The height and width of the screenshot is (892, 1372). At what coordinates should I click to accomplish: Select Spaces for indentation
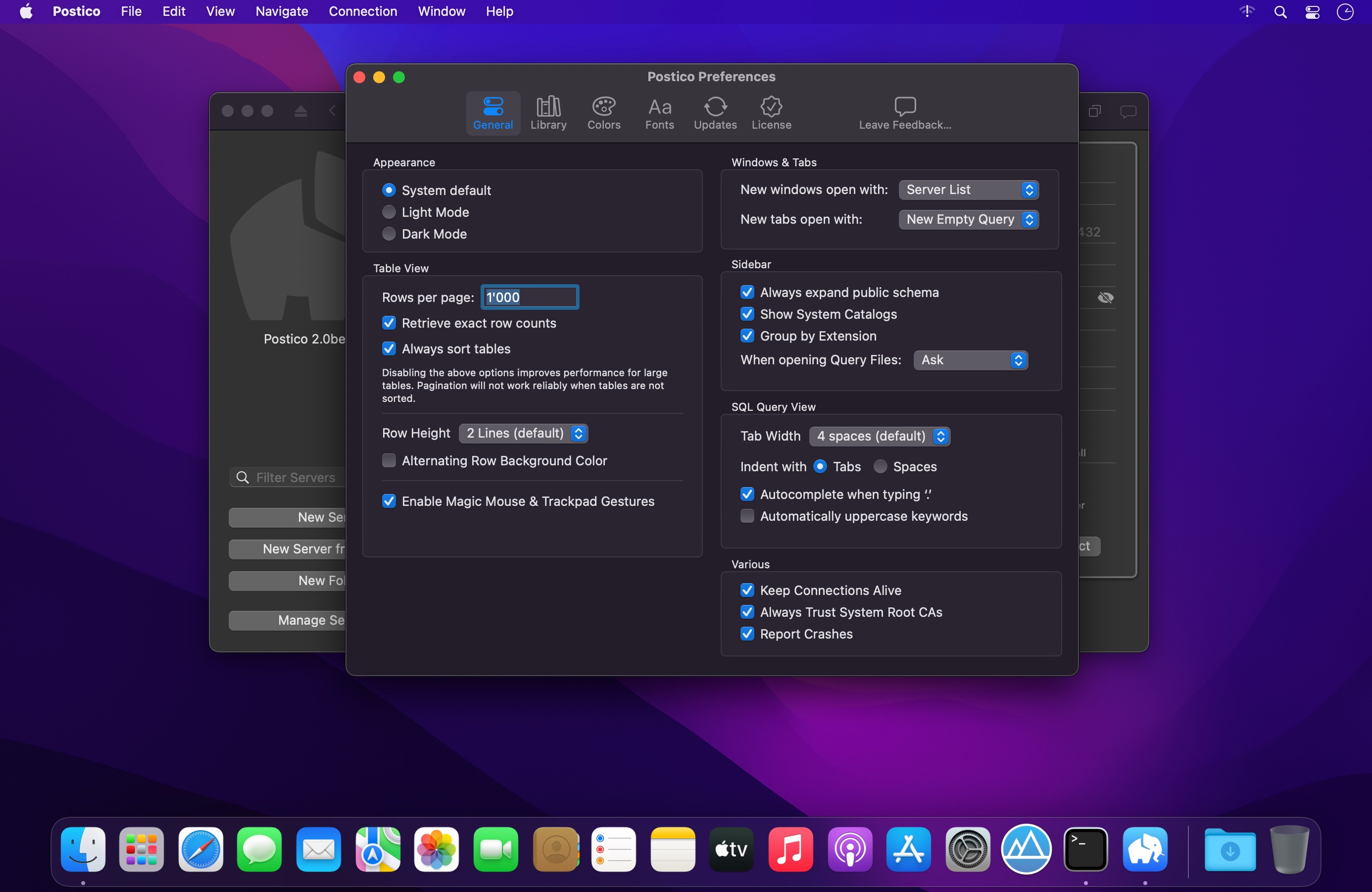(881, 466)
